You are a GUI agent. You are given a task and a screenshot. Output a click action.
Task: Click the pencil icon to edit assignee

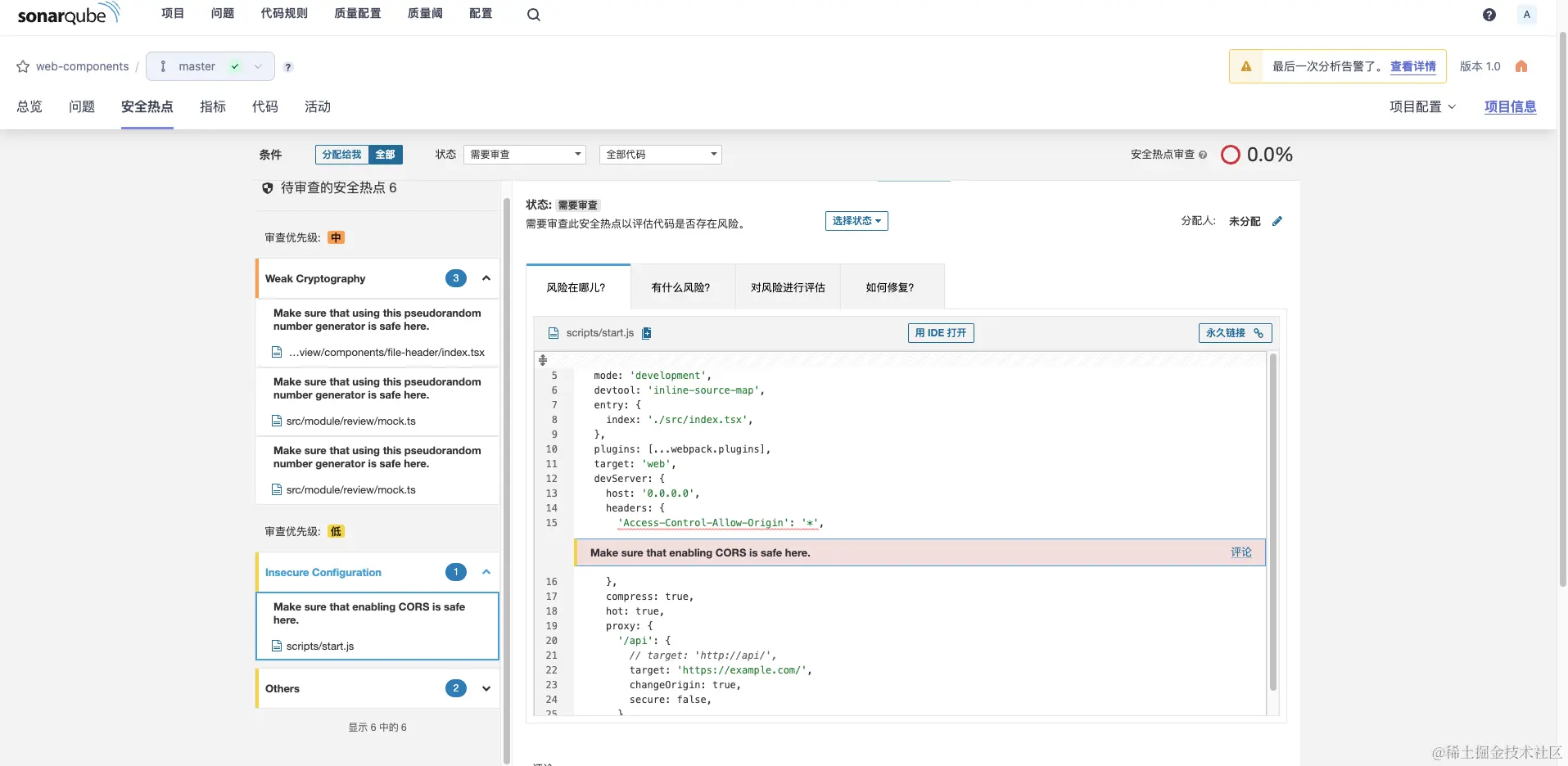coord(1277,221)
